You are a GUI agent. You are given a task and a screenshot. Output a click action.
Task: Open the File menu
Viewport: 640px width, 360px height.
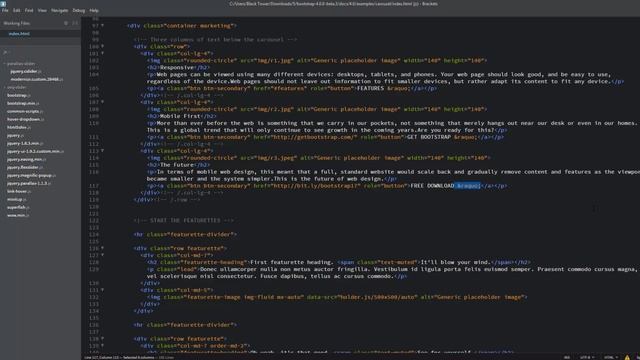(5, 11)
